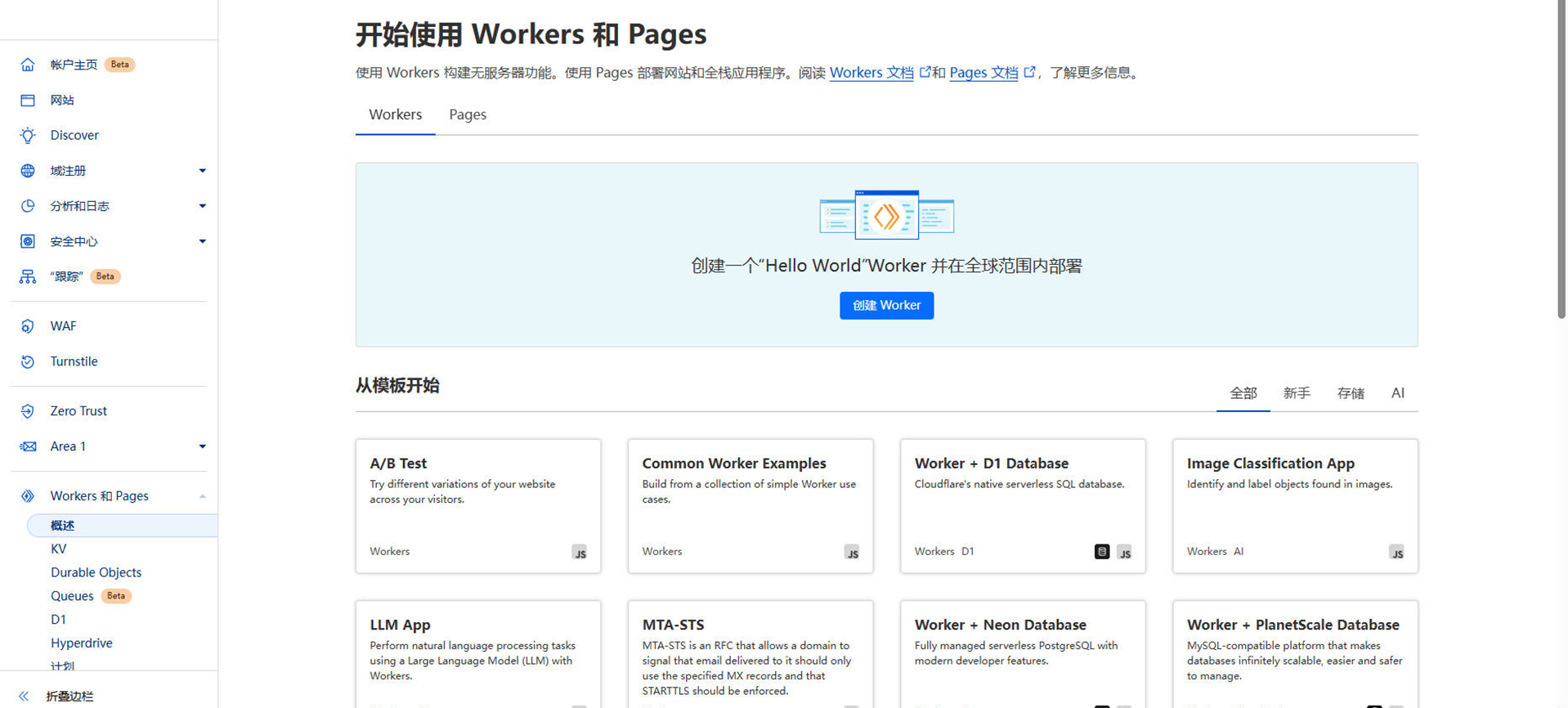Screen dimensions: 1568x708
Task: Click the Zero Trust shield icon
Action: click(x=28, y=410)
